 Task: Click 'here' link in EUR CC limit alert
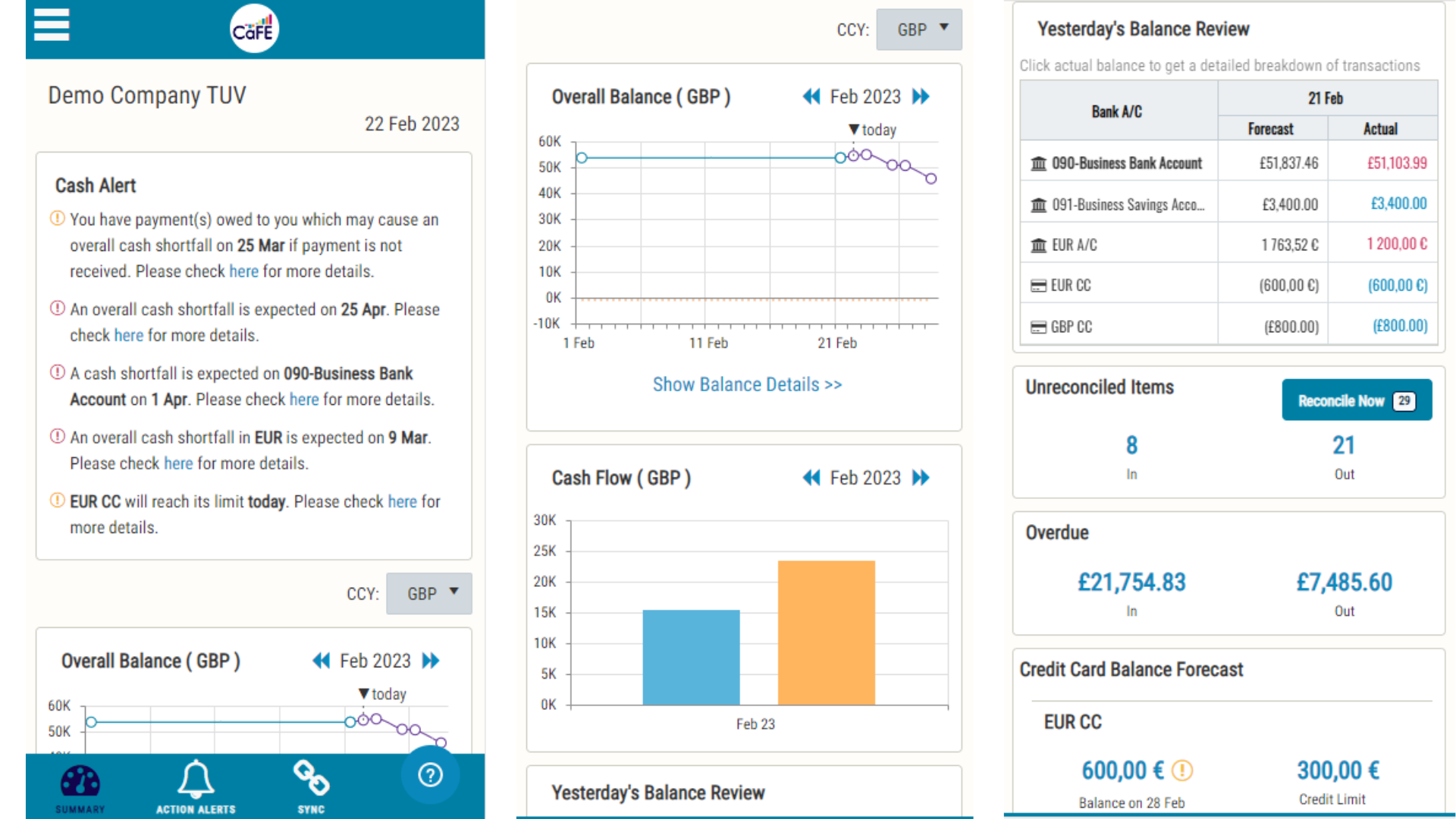point(402,502)
